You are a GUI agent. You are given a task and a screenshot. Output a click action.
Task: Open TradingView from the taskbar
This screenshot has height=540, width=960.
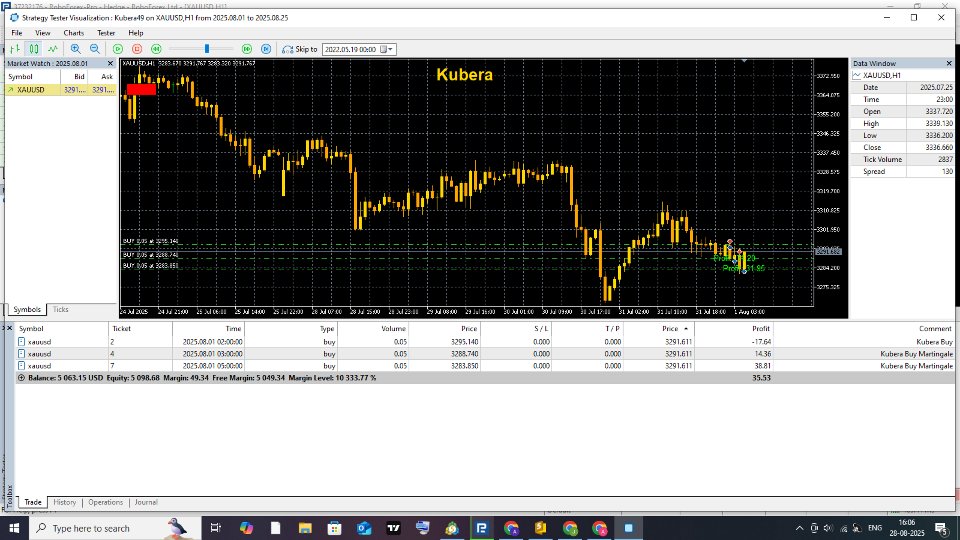coord(393,528)
